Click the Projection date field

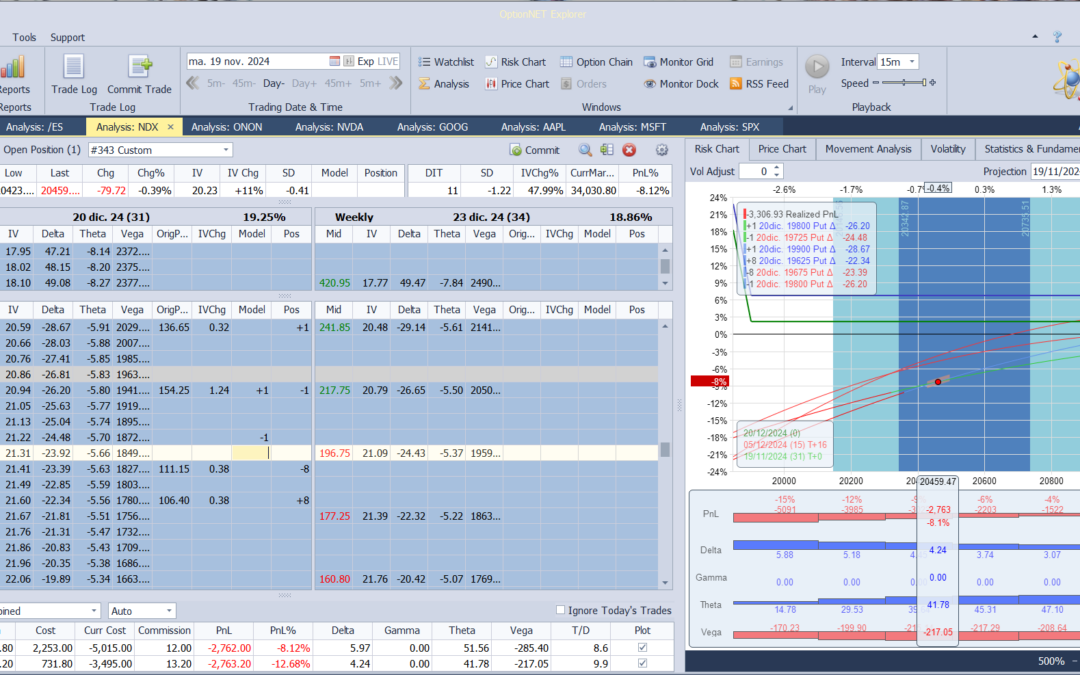click(x=1055, y=172)
